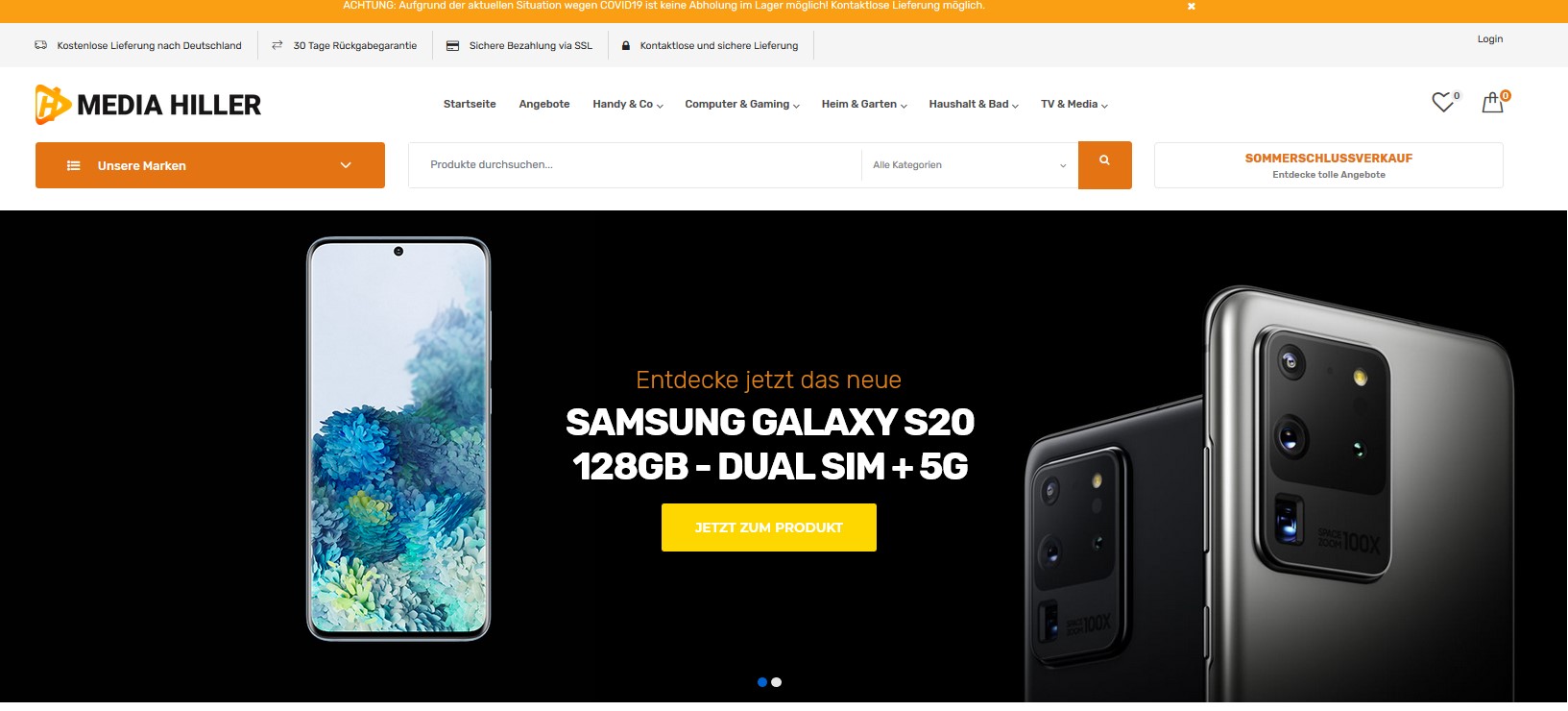Click the delivery truck icon
Image resolution: width=1568 pixels, height=711 pixels.
[40, 45]
